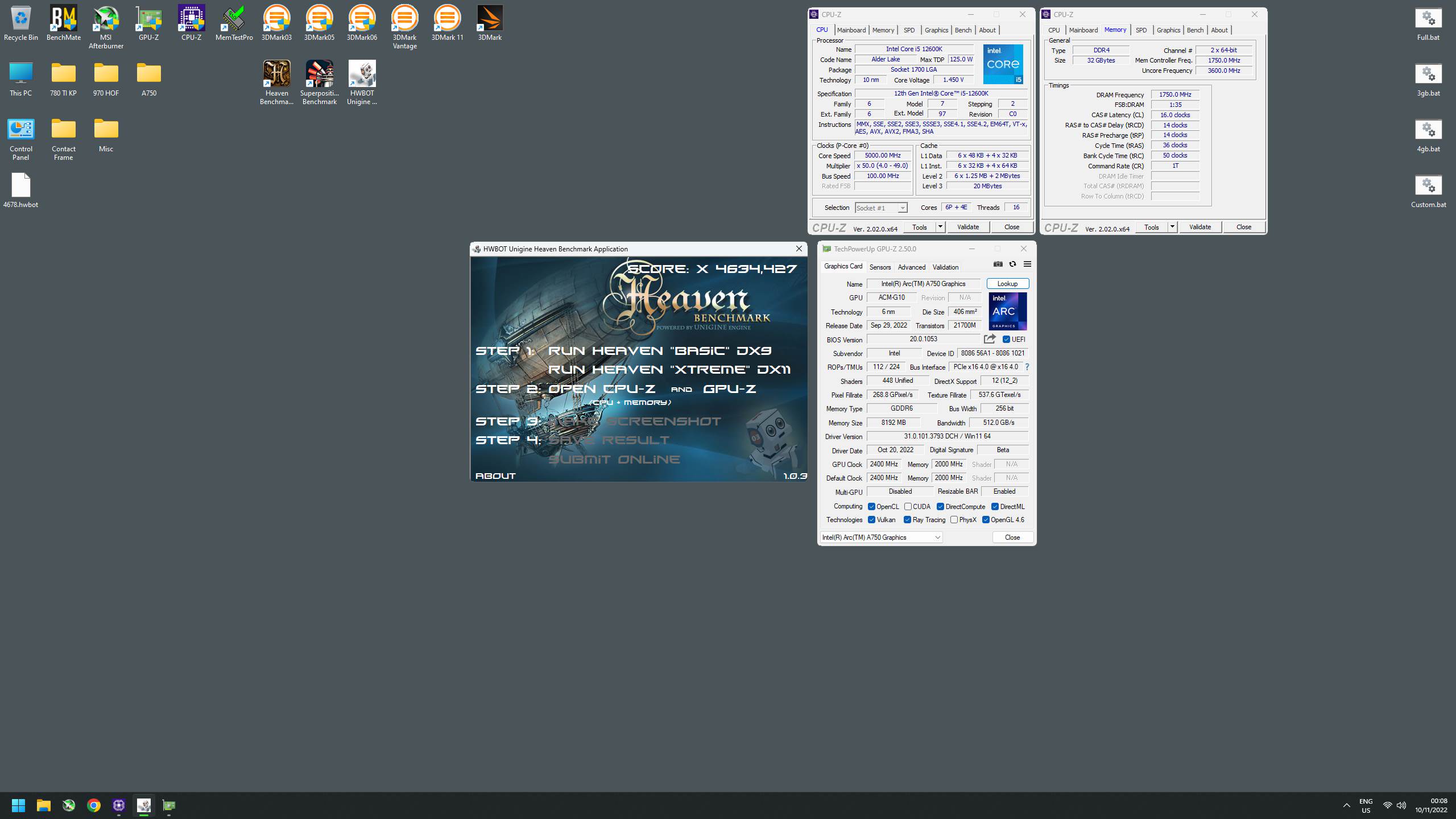
Task: Open Tools dropdown arrow in CPU window
Action: pyautogui.click(x=940, y=227)
